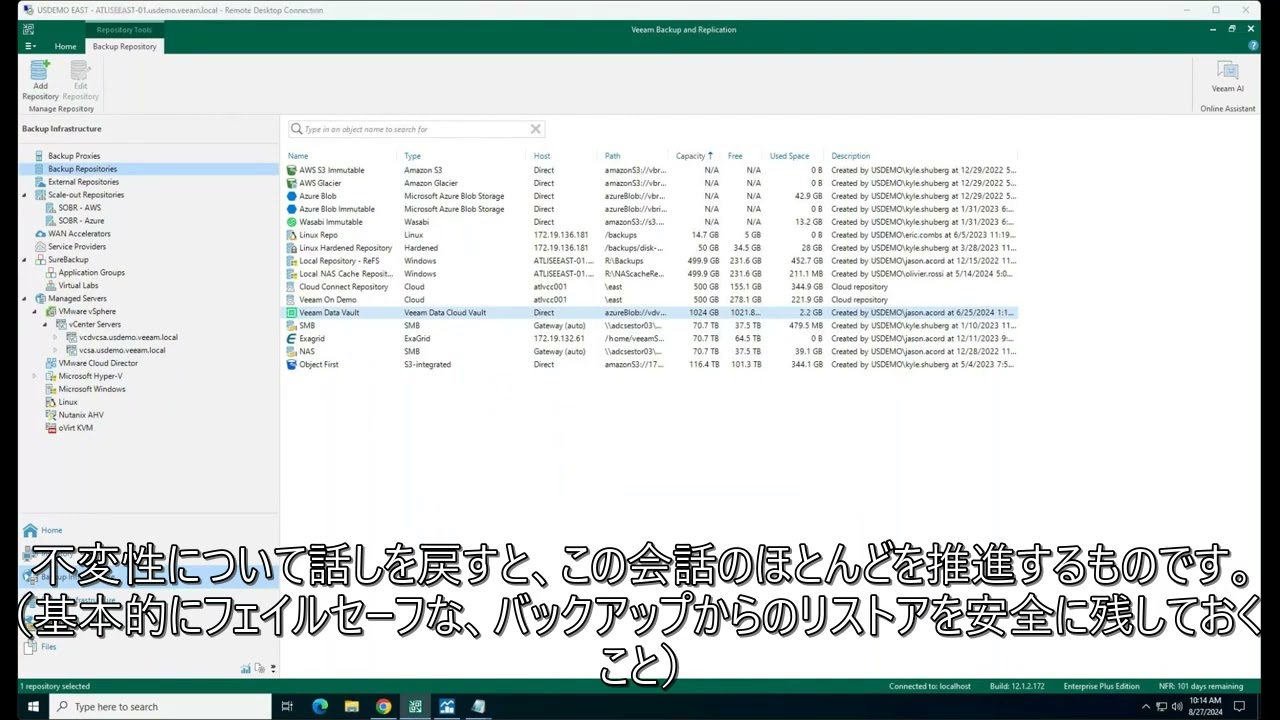Click the Object First row icon

coord(291,365)
